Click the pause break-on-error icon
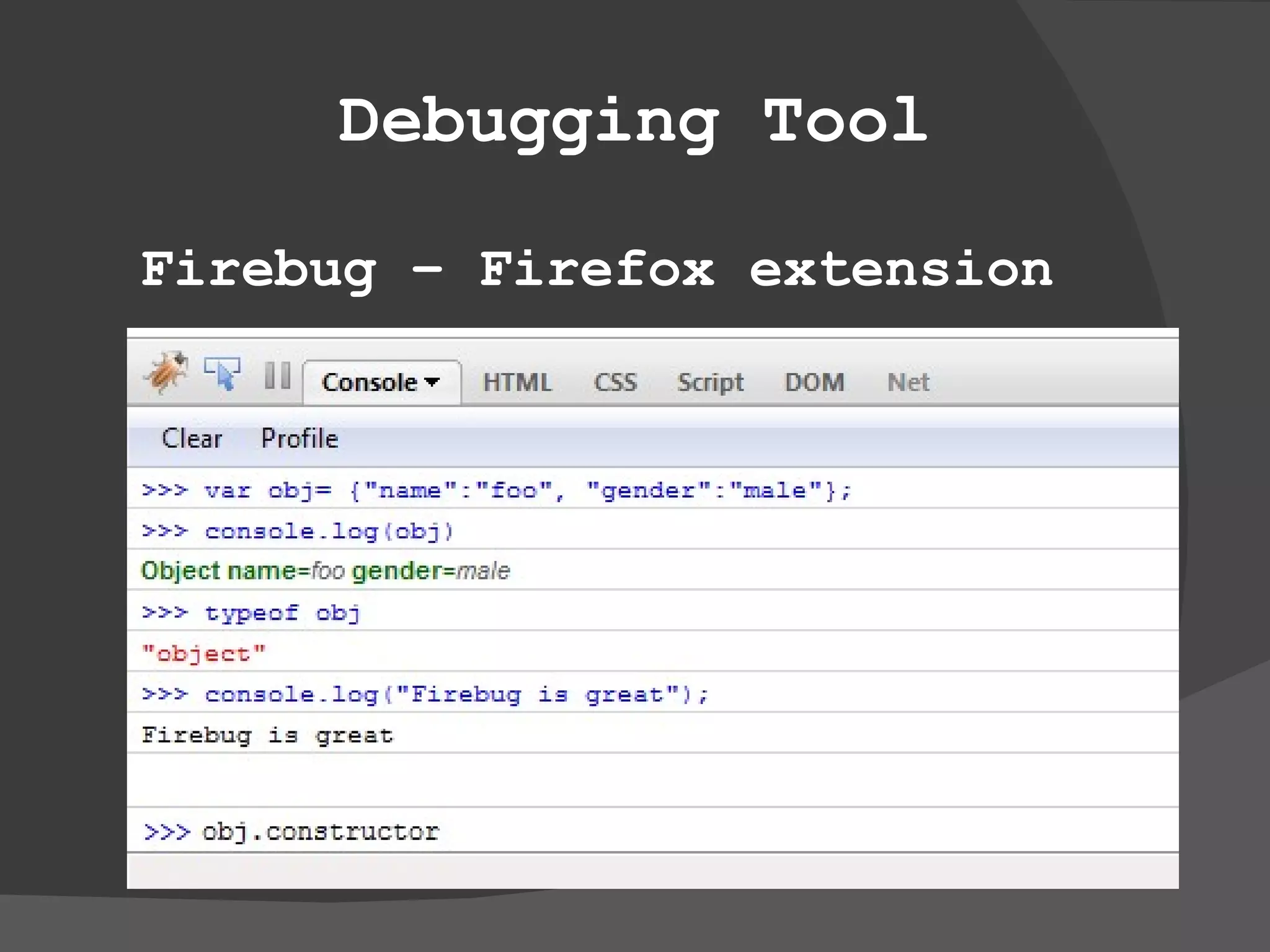 pos(277,376)
